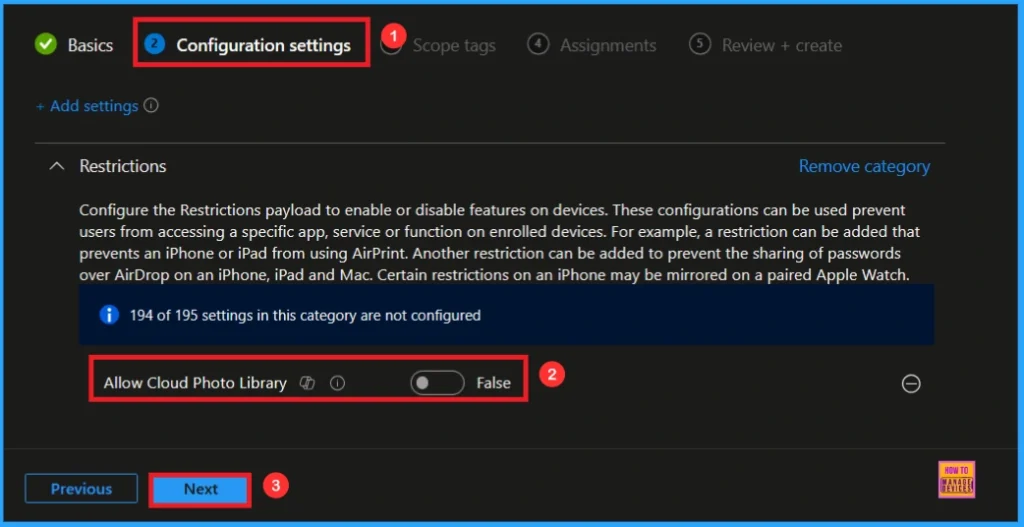The height and width of the screenshot is (527, 1024).
Task: Click the + Add settings link
Action: tap(87, 106)
